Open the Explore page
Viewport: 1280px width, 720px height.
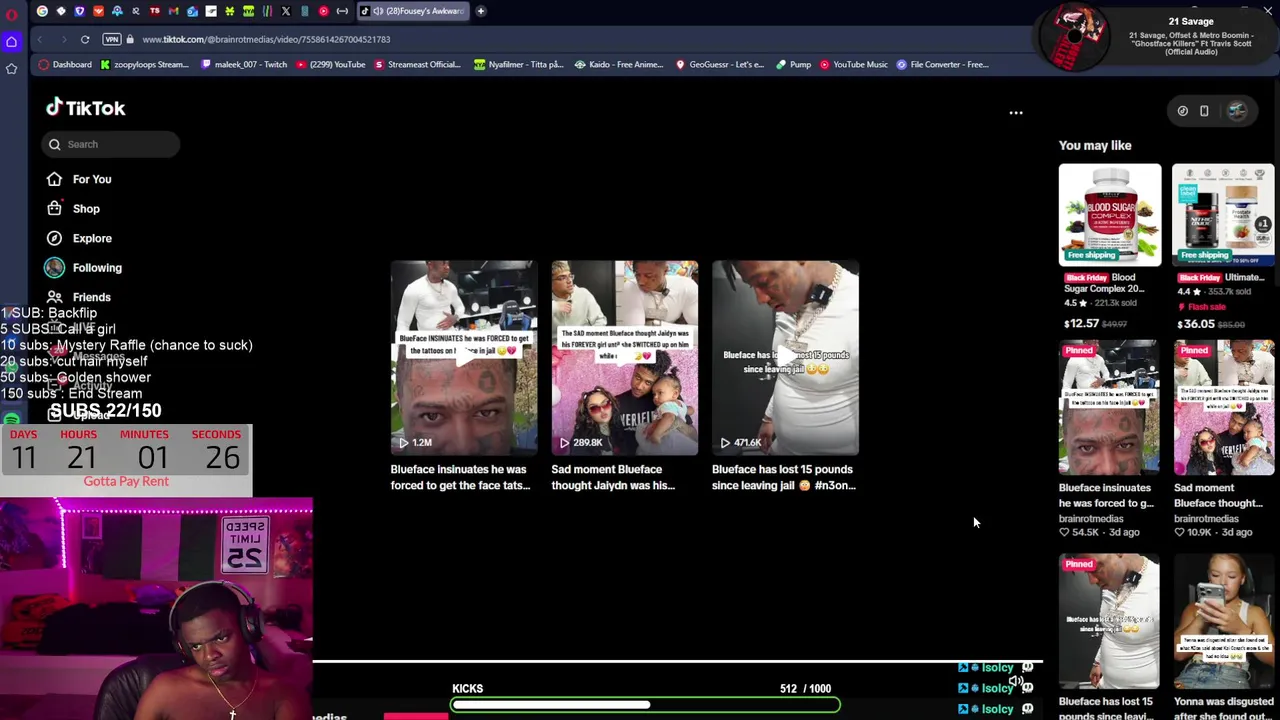[x=92, y=238]
